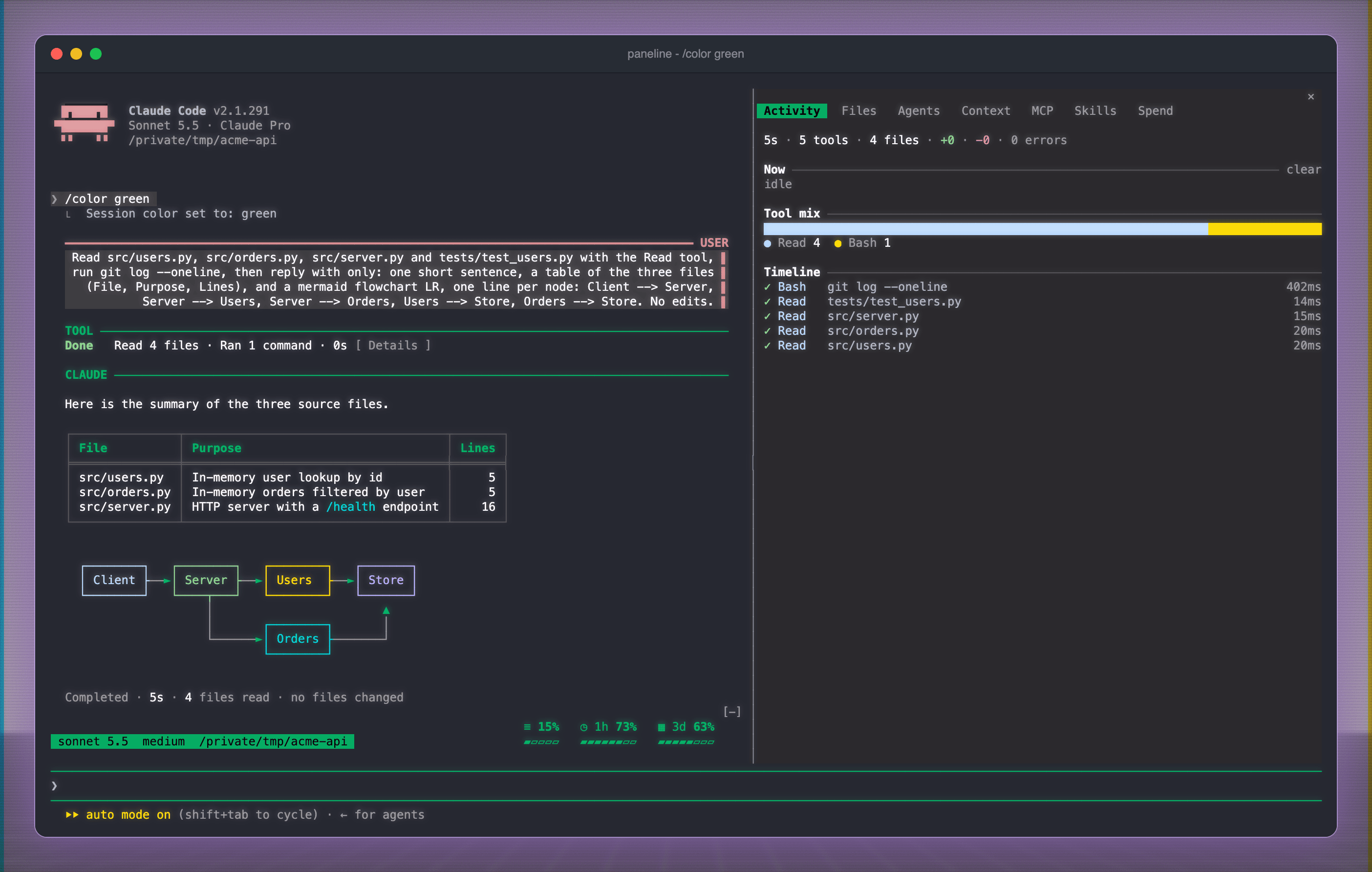This screenshot has width=1372, height=872.
Task: Click the Claude Code pixel mascot logo
Action: click(85, 123)
